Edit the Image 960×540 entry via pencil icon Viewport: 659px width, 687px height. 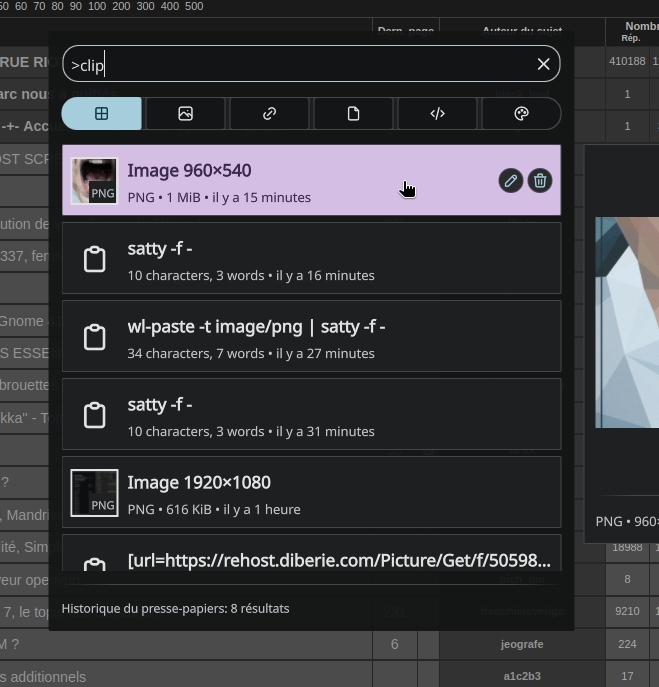tap(510, 181)
